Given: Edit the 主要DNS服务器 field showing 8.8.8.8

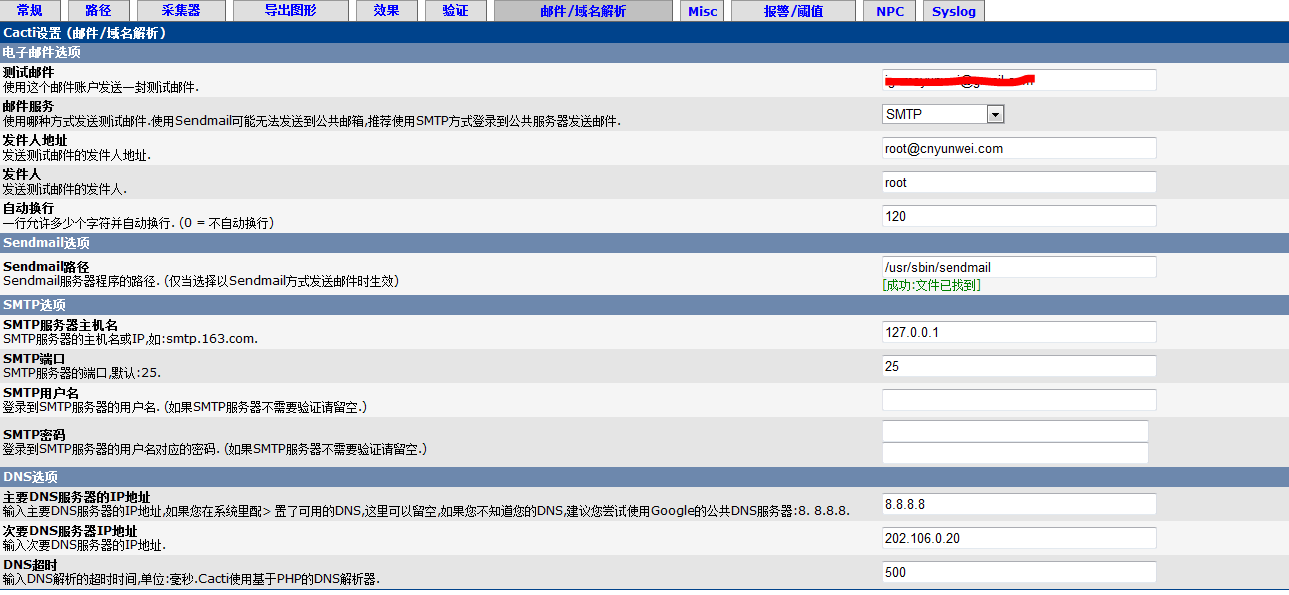Looking at the screenshot, I should pos(1019,504).
